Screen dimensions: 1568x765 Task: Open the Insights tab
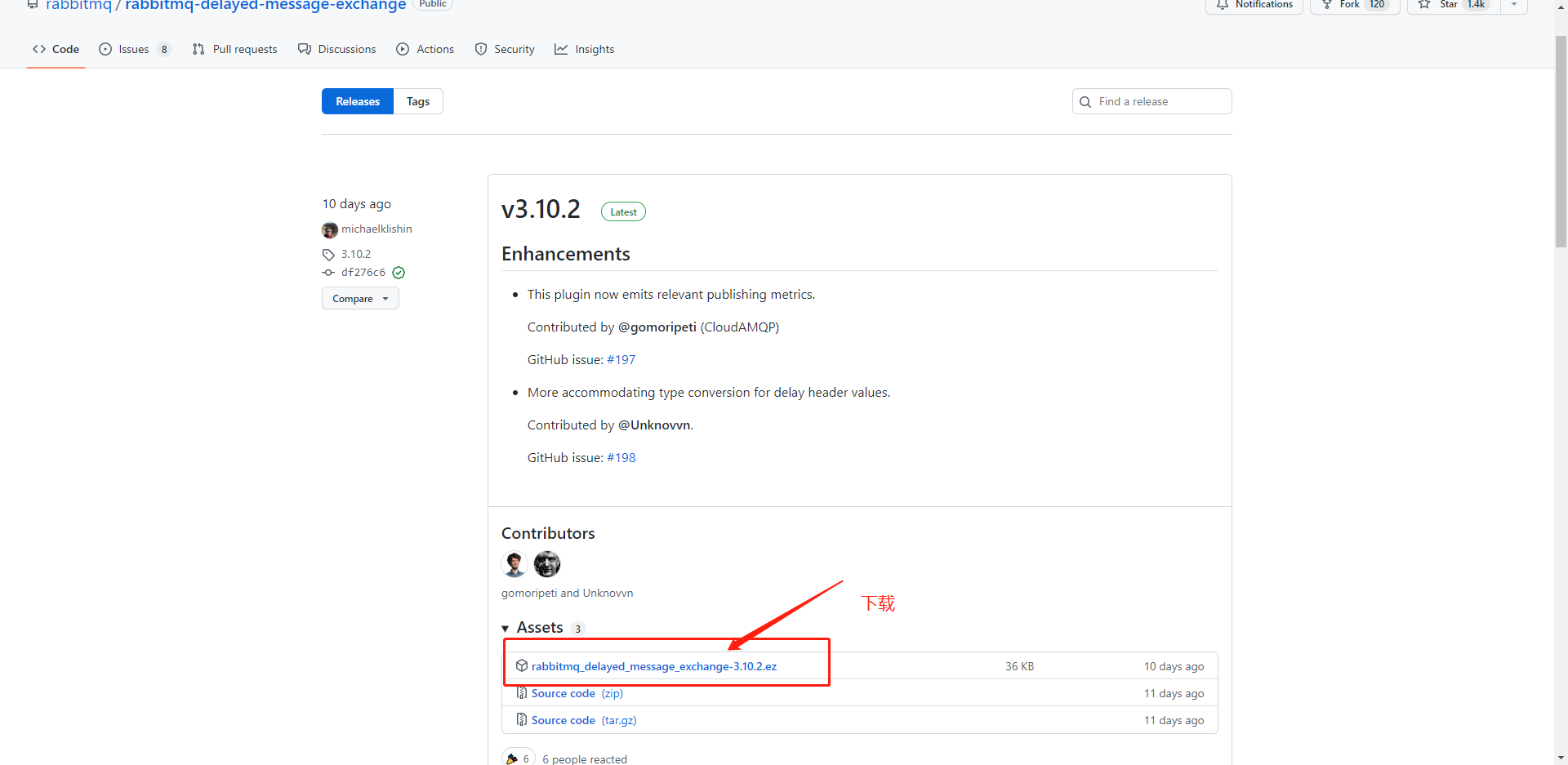click(x=585, y=49)
